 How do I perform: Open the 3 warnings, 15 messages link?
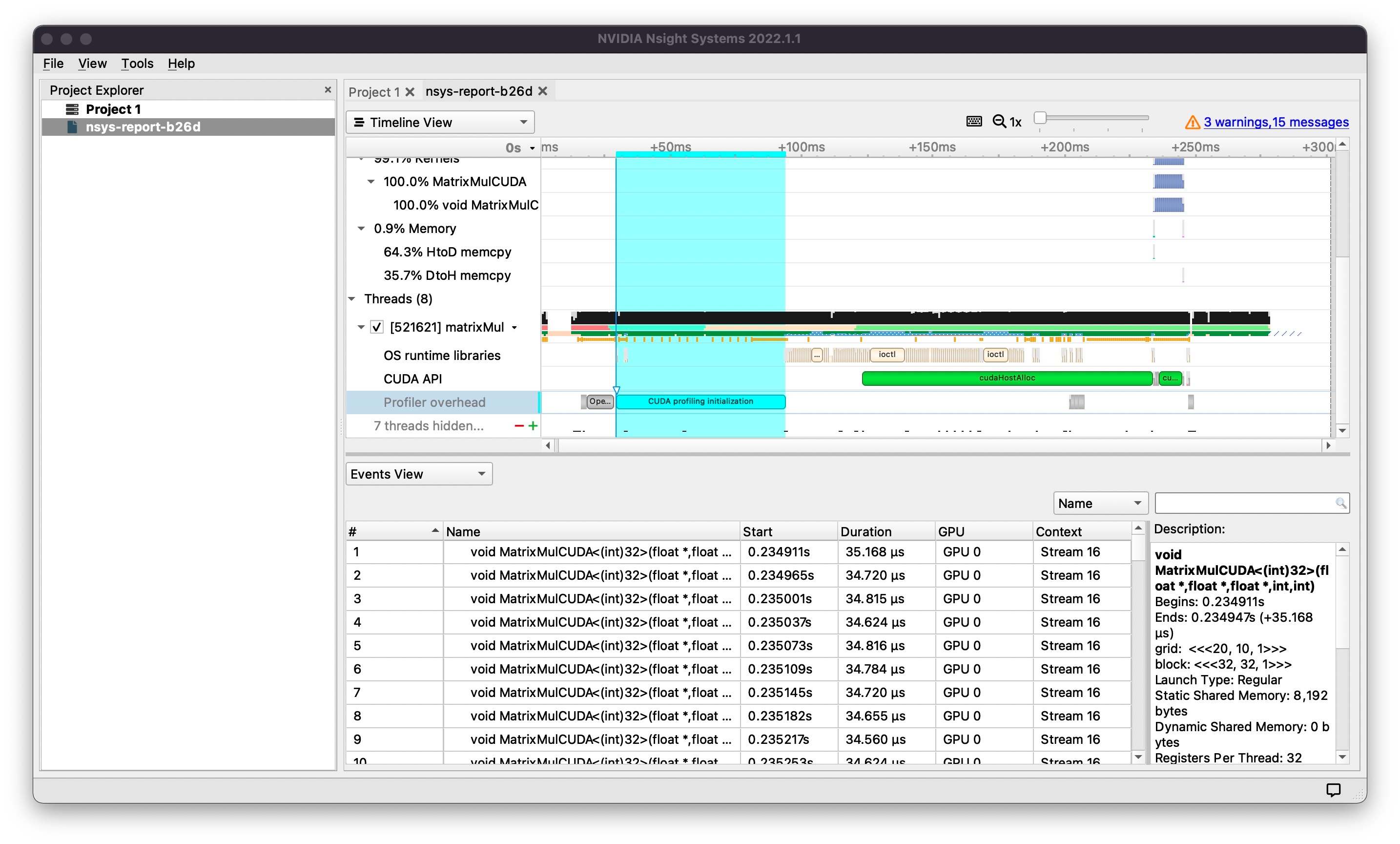1276,122
